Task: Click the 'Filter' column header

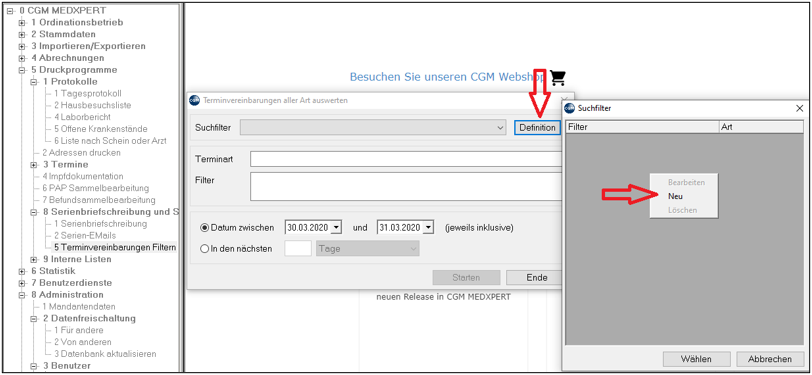Action: 643,126
